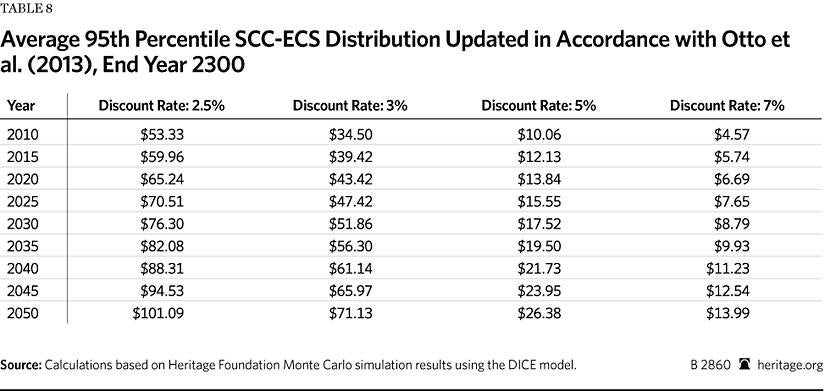This screenshot has width=825, height=391.
Task: Select the $34.50 value
Action: [350, 135]
